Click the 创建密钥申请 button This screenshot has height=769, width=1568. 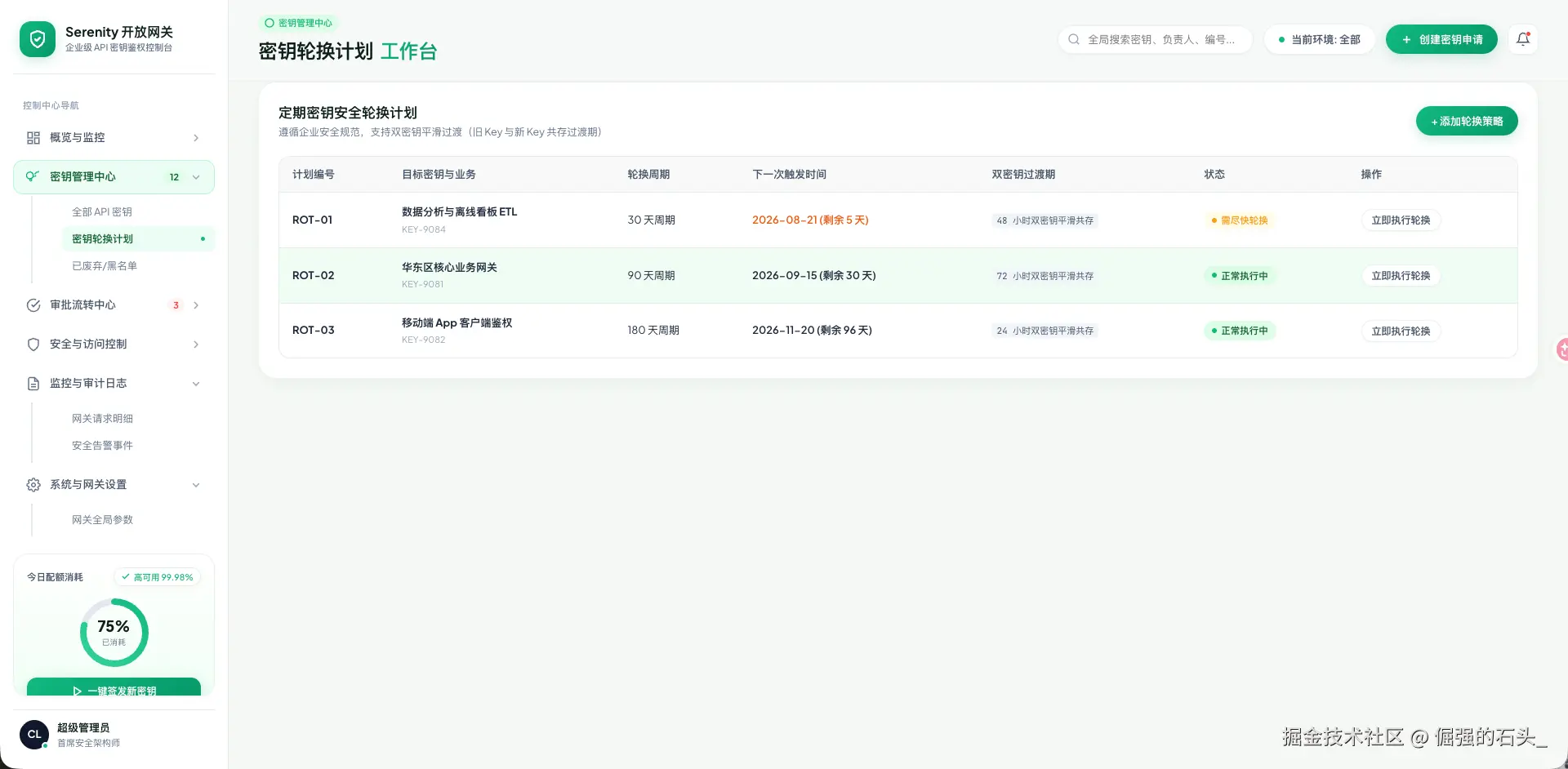click(x=1441, y=39)
